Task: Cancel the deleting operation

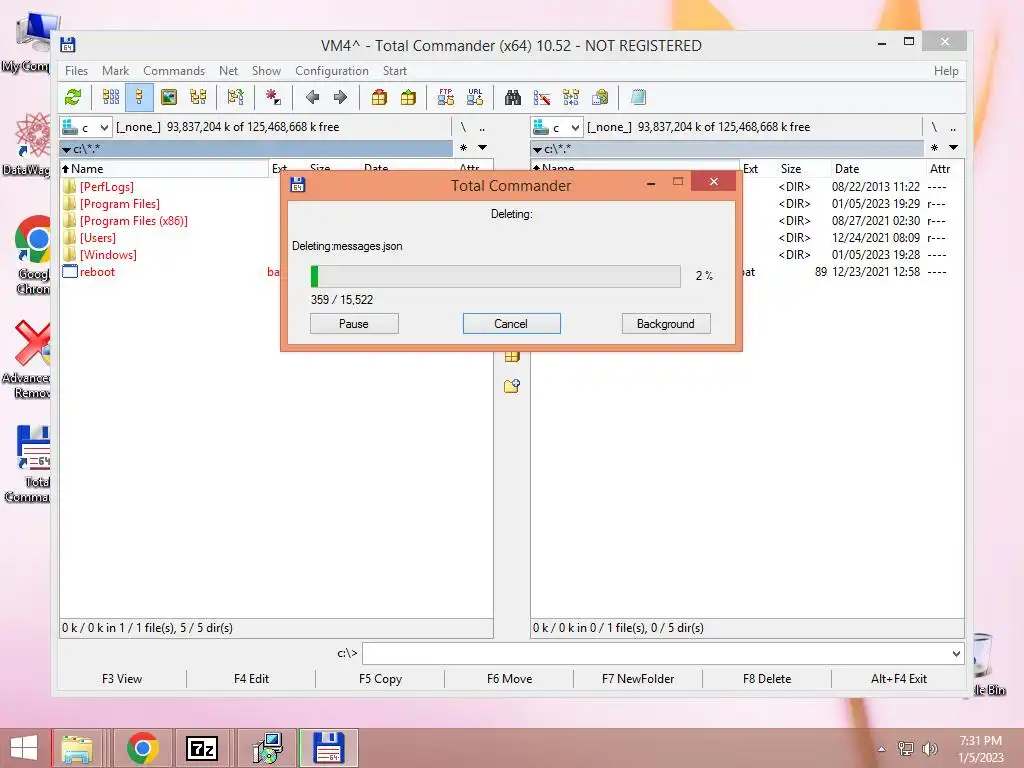Action: pyautogui.click(x=511, y=324)
